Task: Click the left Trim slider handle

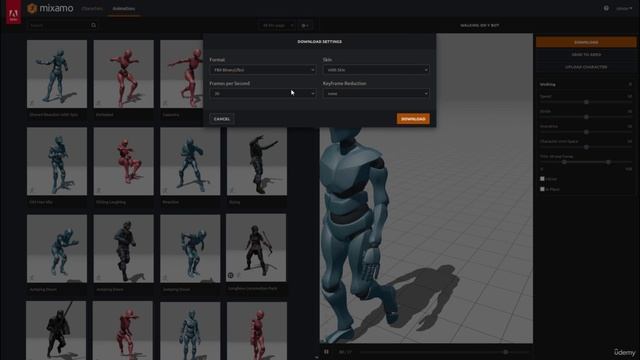Action: 564,162
